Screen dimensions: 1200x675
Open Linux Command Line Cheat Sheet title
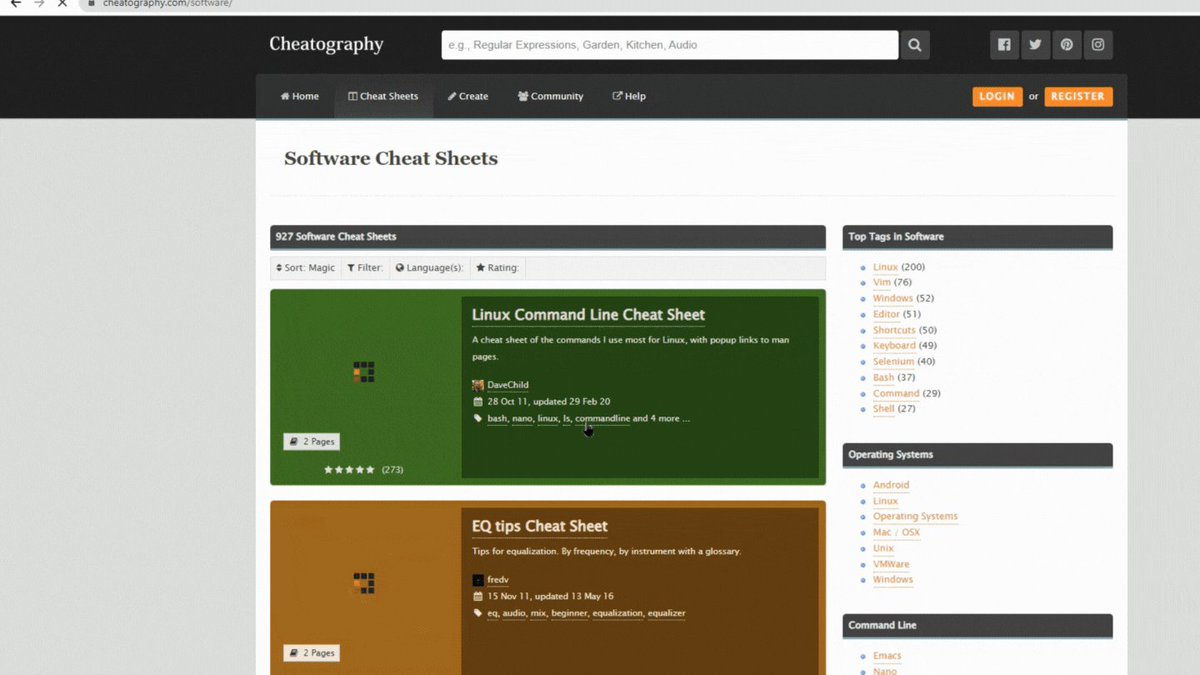pos(588,315)
